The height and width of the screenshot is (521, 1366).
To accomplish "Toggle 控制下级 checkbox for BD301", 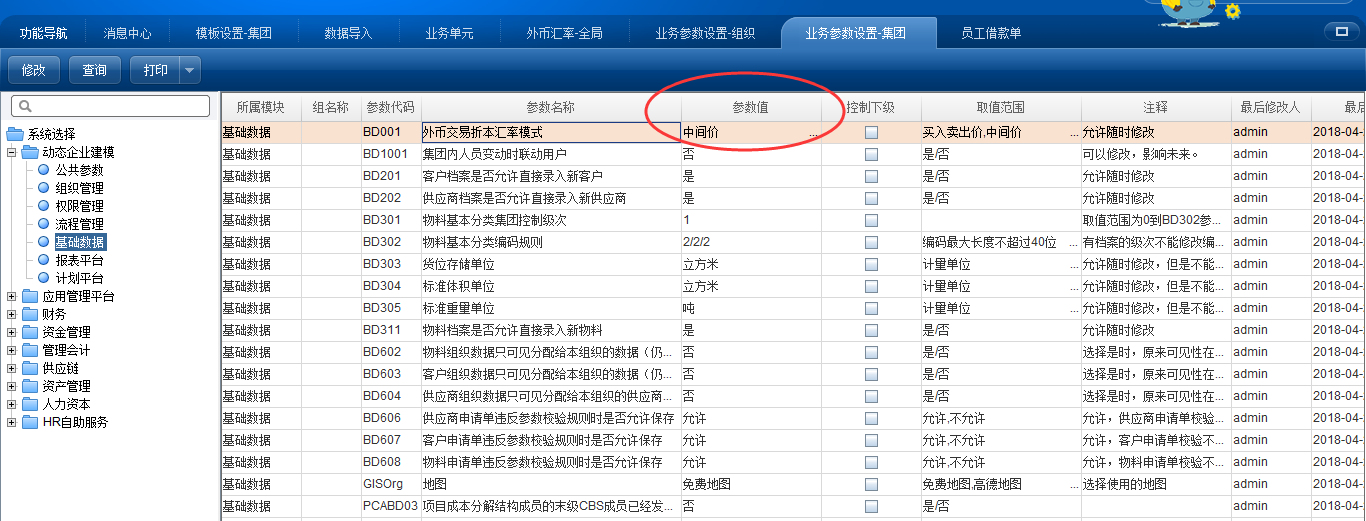I will click(x=872, y=220).
